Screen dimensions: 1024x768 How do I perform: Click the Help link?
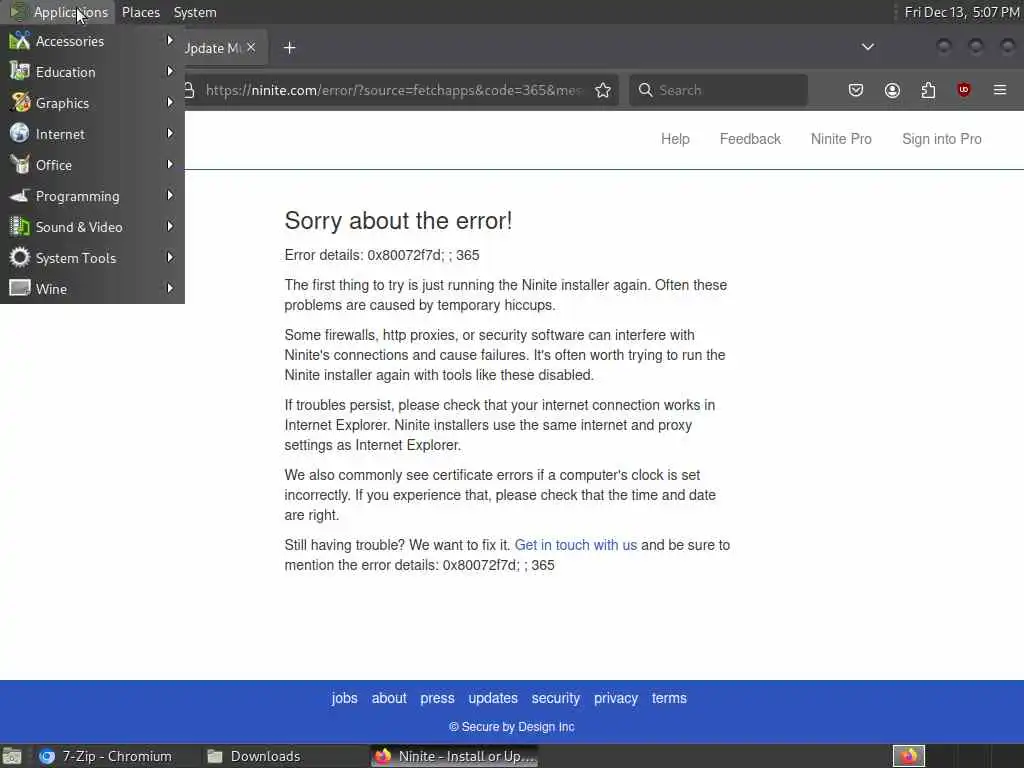coord(675,139)
